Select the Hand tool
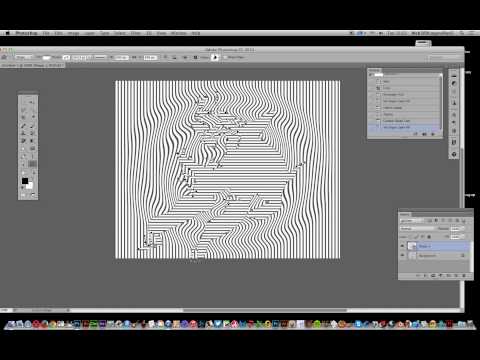Image resolution: width=480 pixels, height=360 pixels. point(23,173)
